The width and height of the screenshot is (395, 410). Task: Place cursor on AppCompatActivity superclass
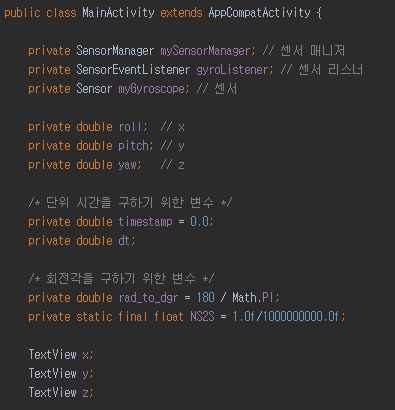259,13
